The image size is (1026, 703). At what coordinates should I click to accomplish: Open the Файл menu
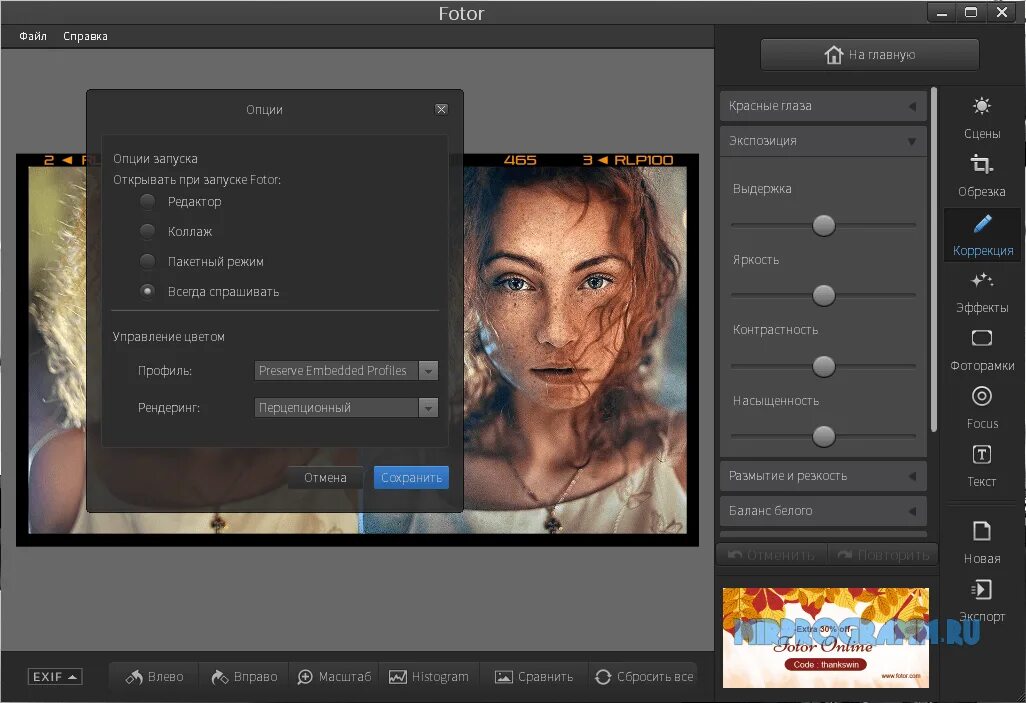[x=33, y=36]
